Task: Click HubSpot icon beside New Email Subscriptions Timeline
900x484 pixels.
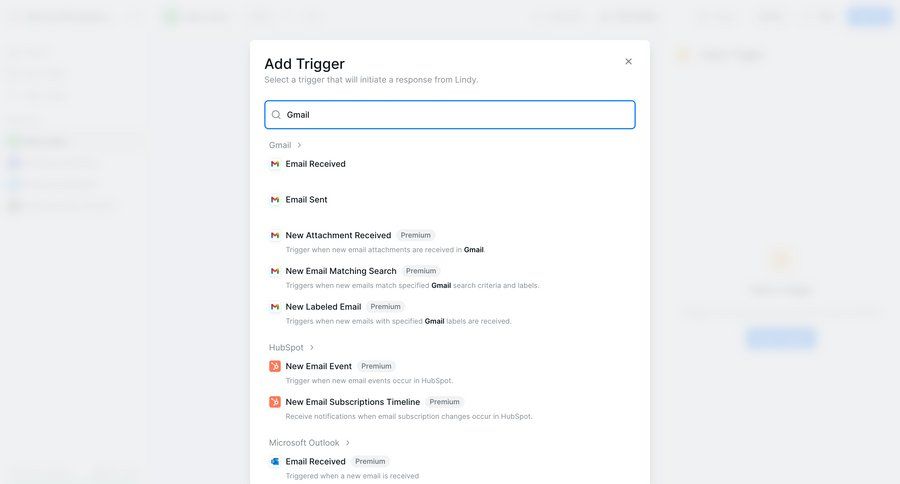Action: click(275, 402)
